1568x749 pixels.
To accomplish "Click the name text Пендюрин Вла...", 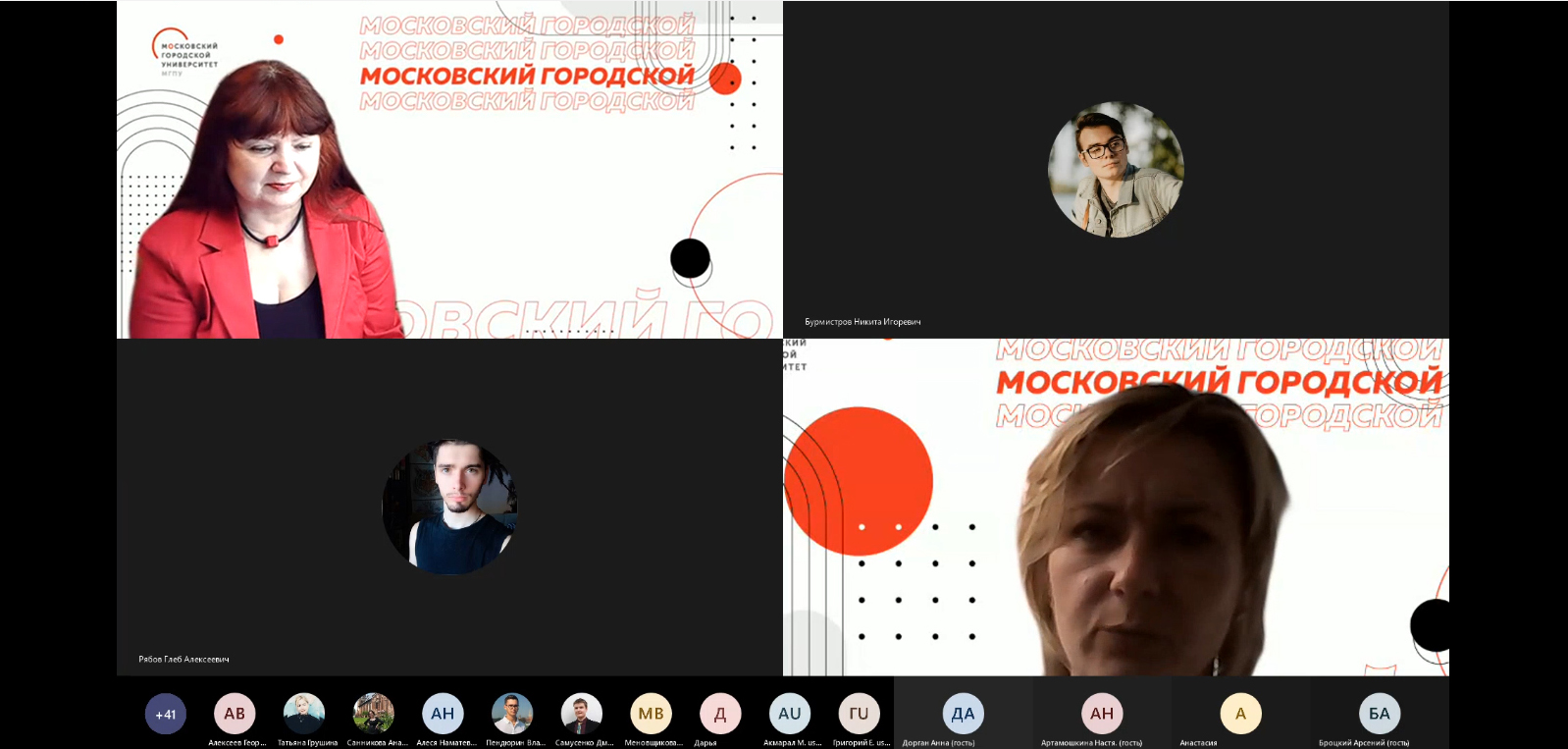I will (x=515, y=743).
